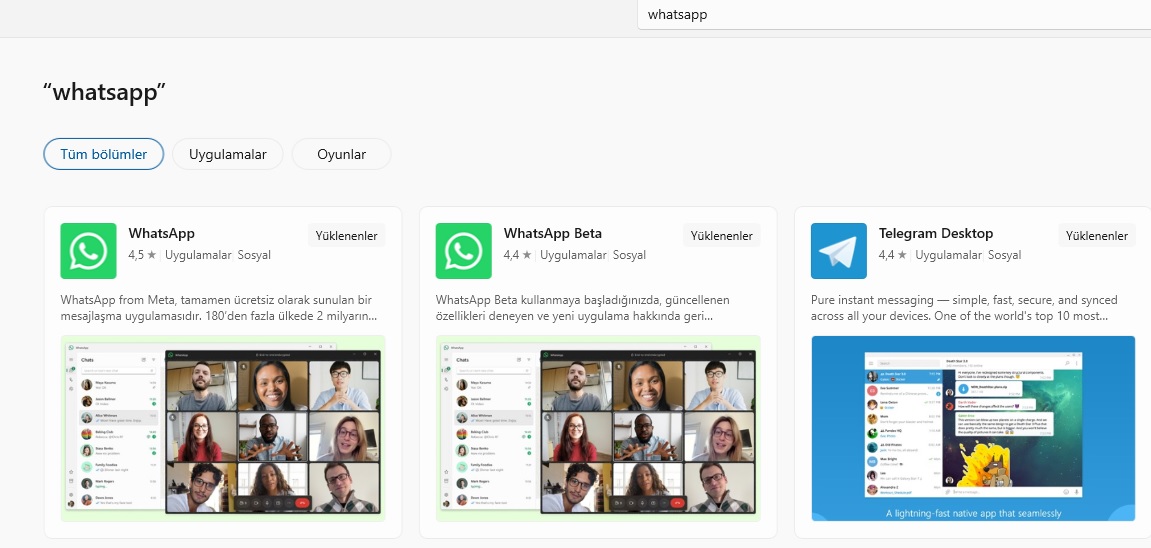Select the Uygulamalar filter
Screen dimensions: 1151x548
pos(228,154)
